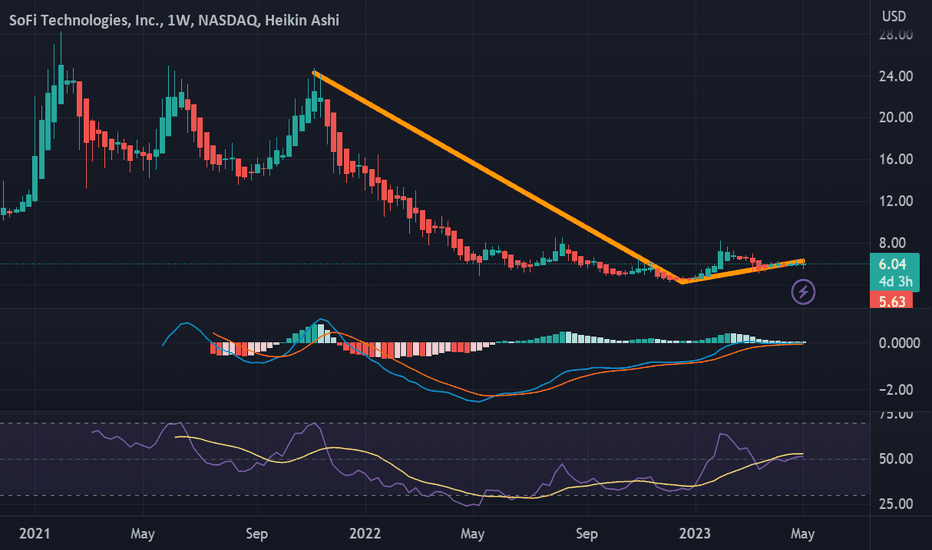Click the SoFi Technologies, Inc. chart title

pyautogui.click(x=174, y=20)
